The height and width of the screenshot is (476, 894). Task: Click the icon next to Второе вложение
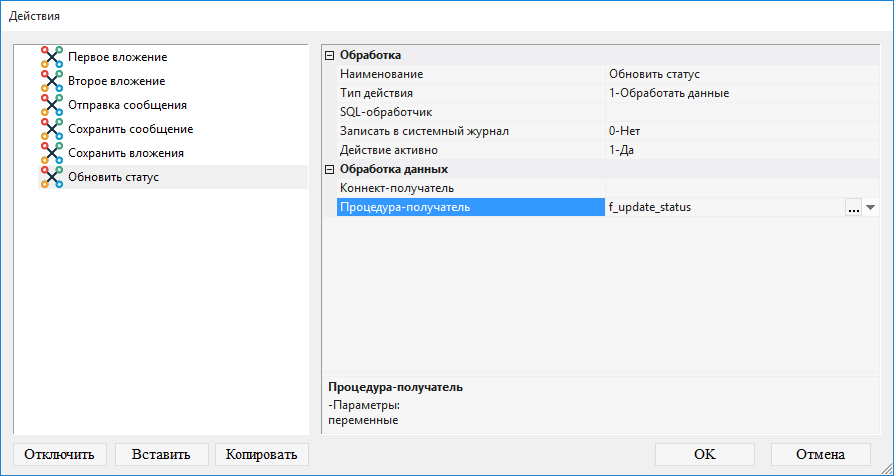(52, 81)
